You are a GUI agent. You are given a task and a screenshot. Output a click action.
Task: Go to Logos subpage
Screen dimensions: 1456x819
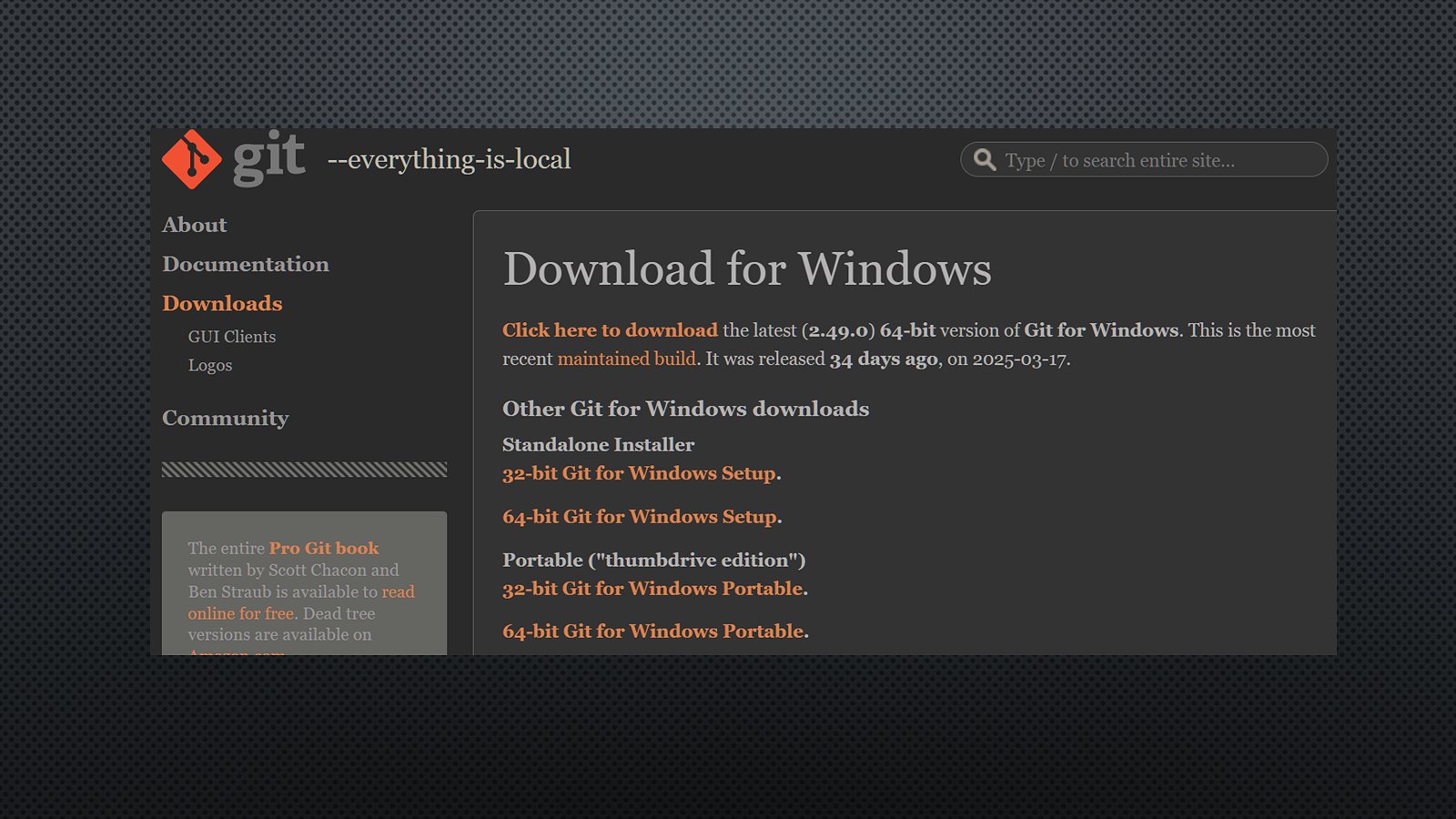pyautogui.click(x=210, y=366)
